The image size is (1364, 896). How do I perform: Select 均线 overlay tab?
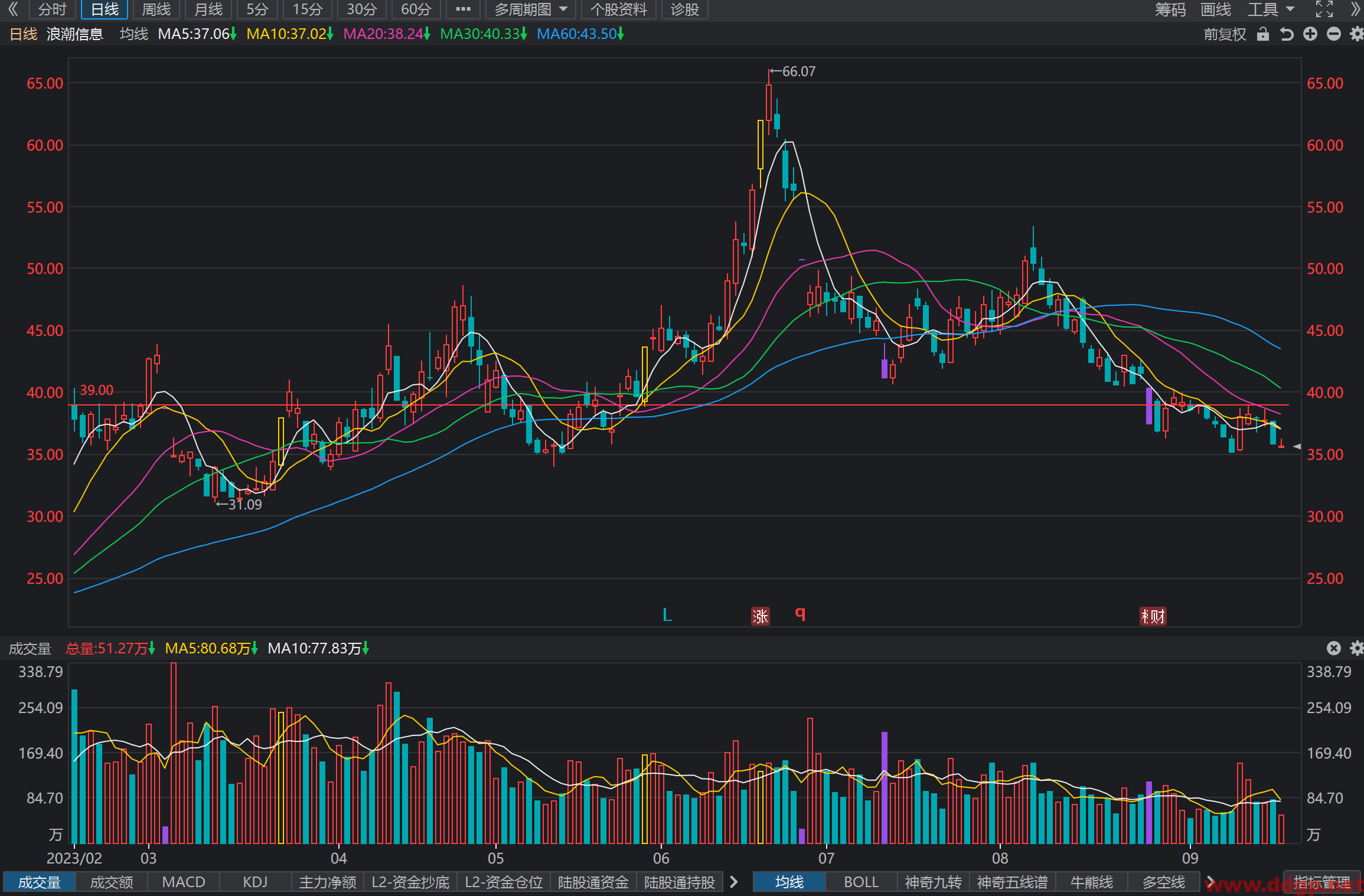click(789, 882)
